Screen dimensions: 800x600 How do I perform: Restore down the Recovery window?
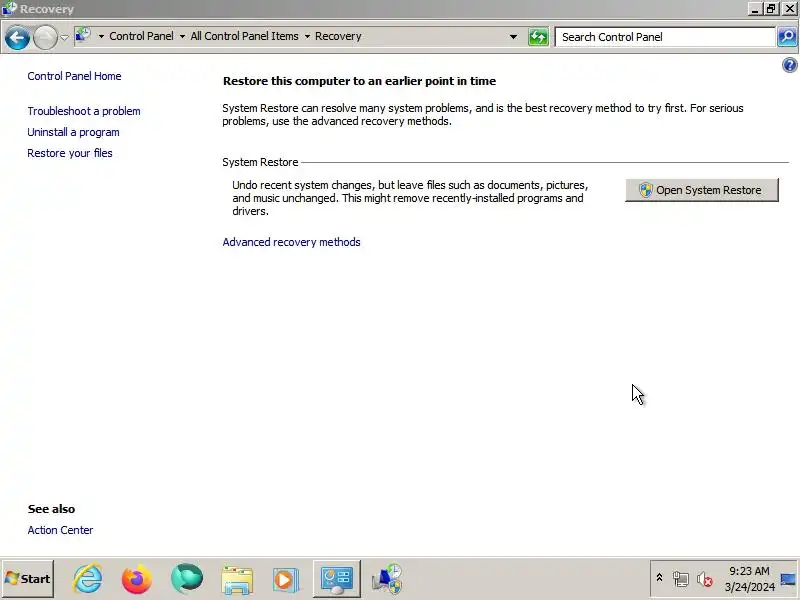771,9
